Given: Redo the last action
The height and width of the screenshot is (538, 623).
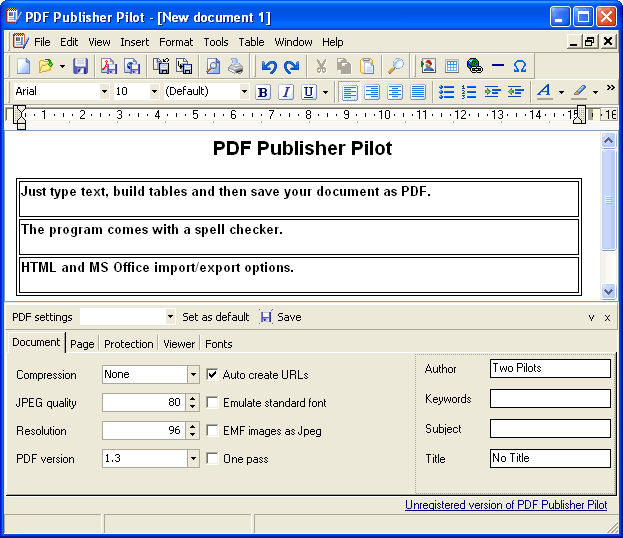Looking at the screenshot, I should click(x=292, y=66).
